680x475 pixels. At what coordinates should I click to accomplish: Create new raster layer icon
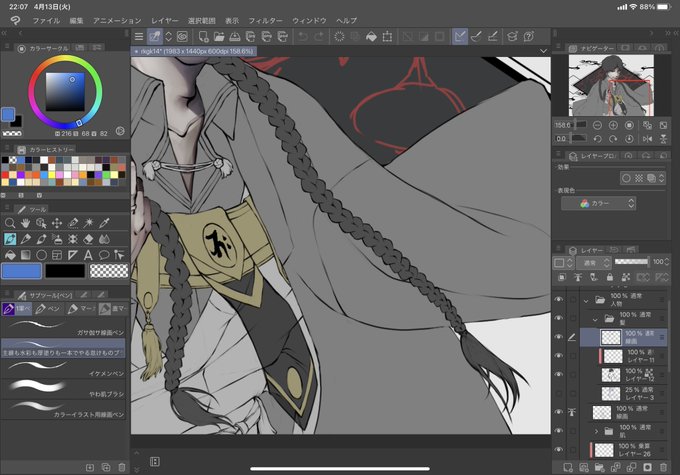[568, 467]
